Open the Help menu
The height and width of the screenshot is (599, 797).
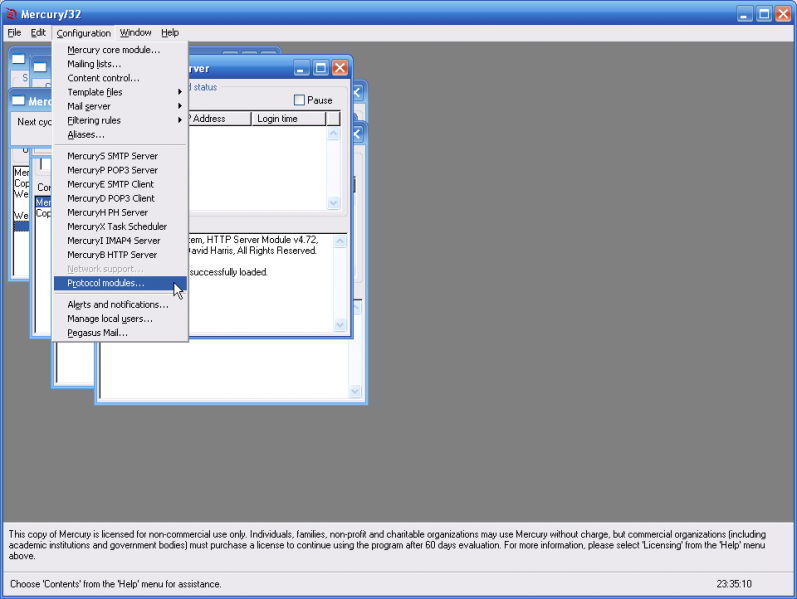pyautogui.click(x=170, y=33)
